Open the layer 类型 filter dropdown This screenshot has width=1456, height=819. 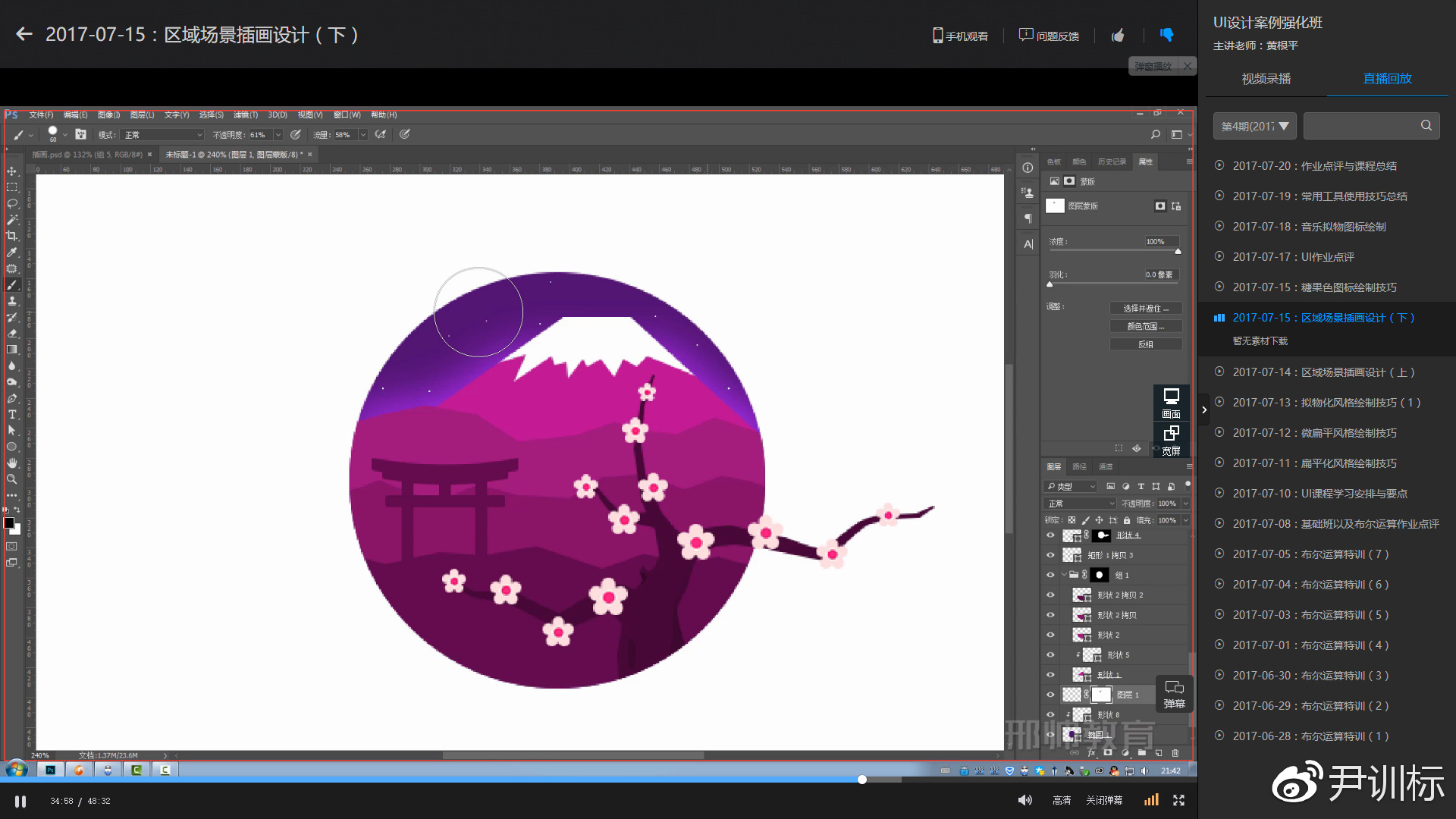pyautogui.click(x=1071, y=486)
